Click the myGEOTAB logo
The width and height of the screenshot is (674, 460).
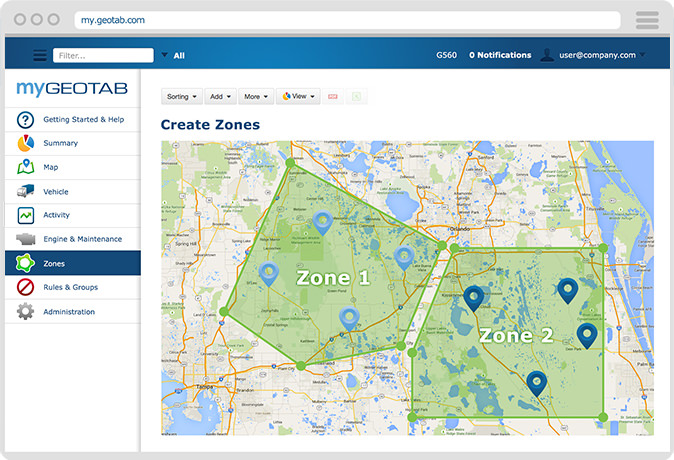[x=72, y=88]
